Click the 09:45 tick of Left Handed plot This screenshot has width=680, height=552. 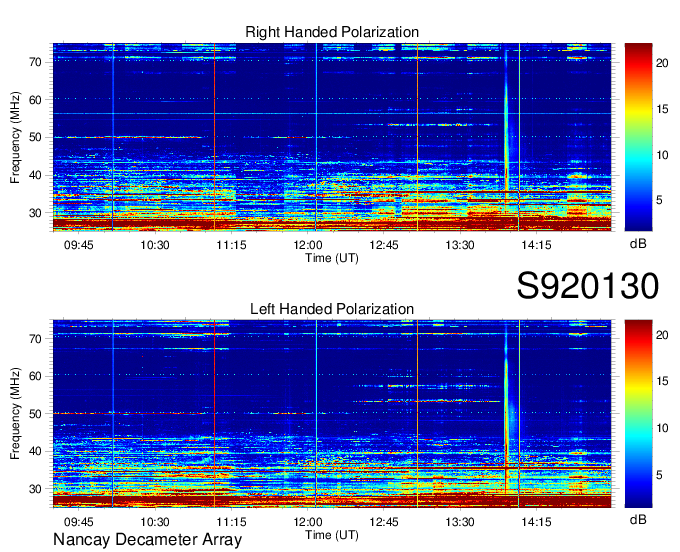(78, 521)
